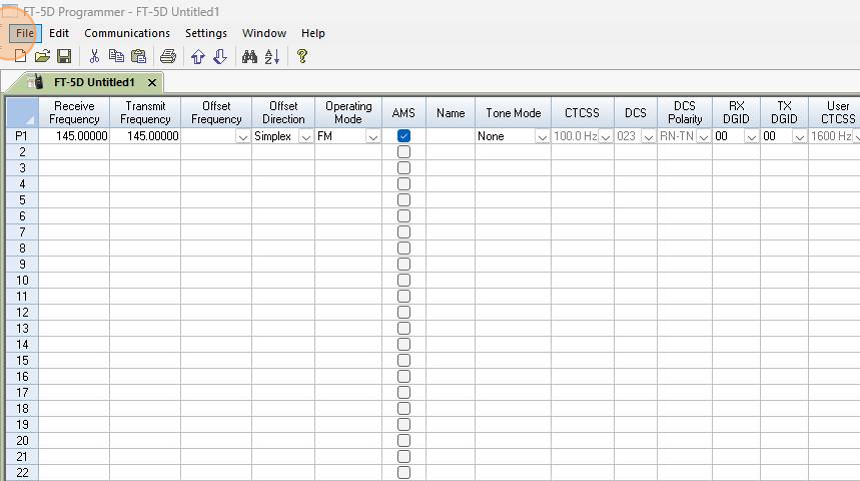This screenshot has width=860, height=481.
Task: Click the Name column header
Action: pyautogui.click(x=451, y=112)
